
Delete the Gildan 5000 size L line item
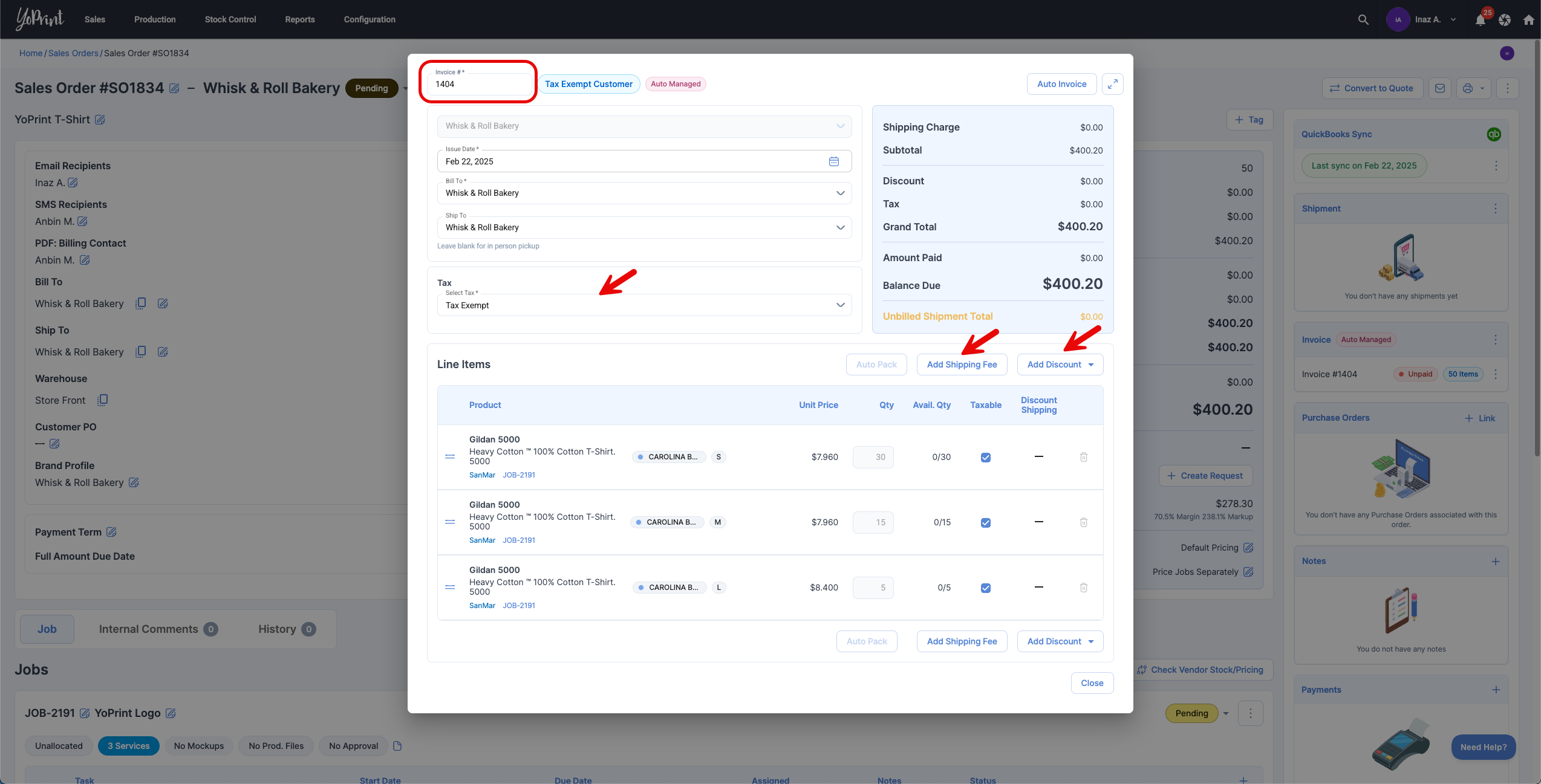[x=1084, y=588]
